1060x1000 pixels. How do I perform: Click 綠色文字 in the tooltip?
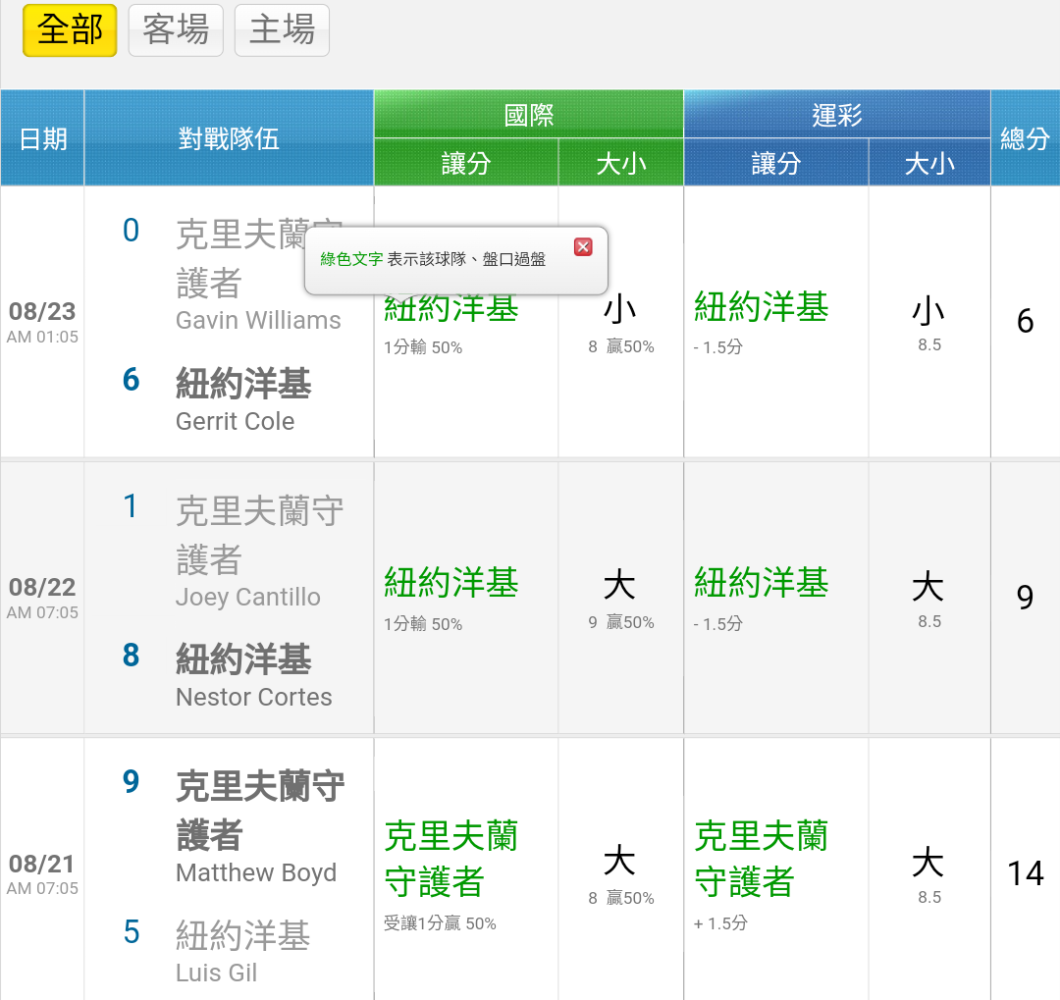pos(352,259)
